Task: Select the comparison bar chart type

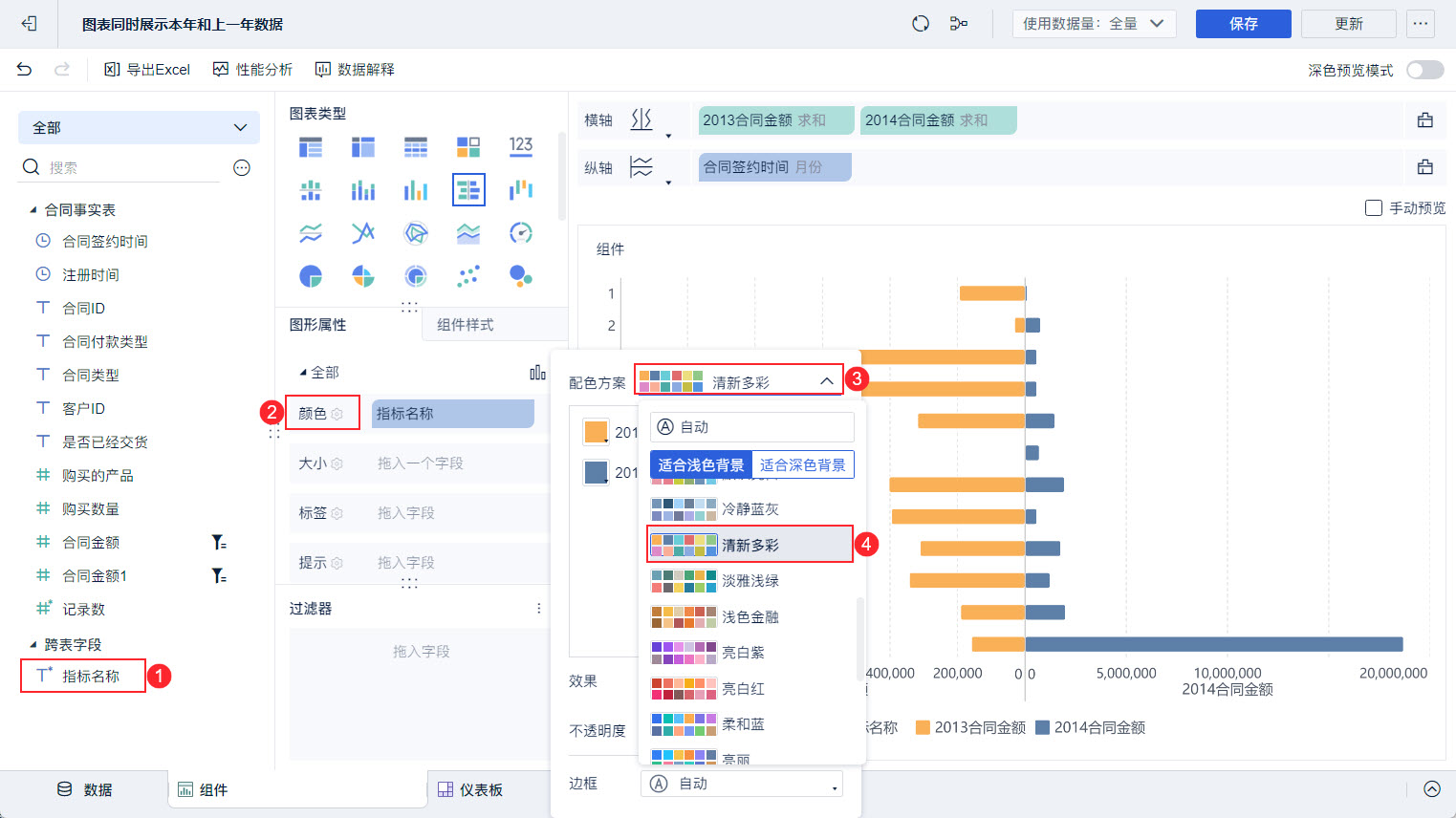Action: click(x=468, y=190)
